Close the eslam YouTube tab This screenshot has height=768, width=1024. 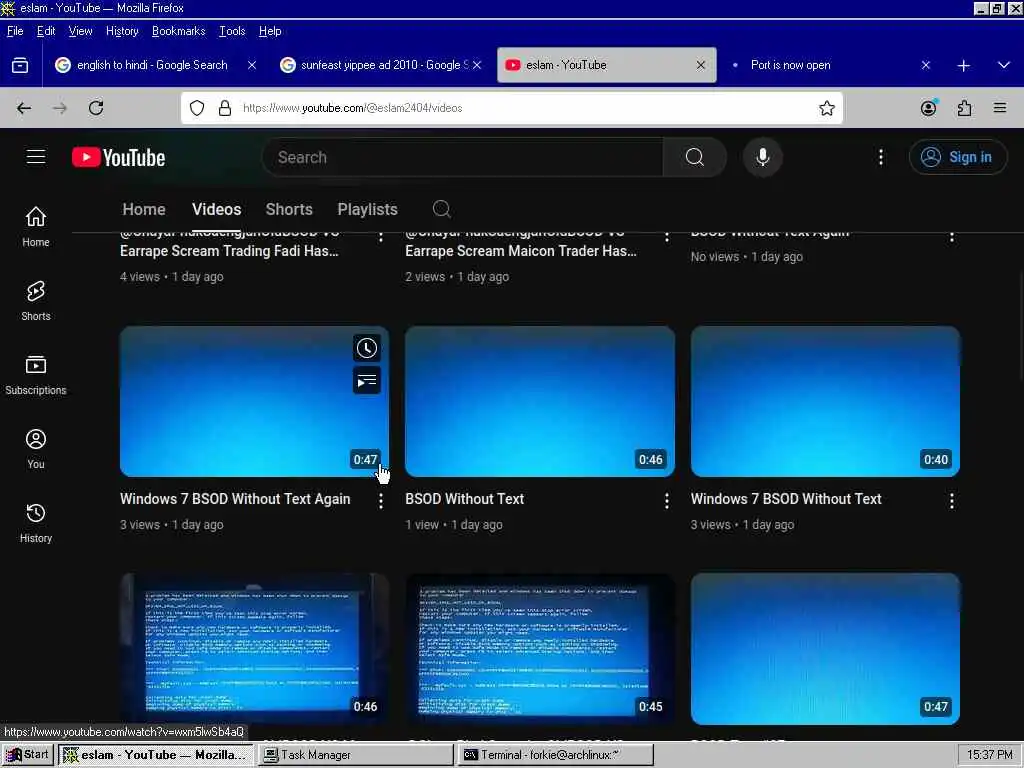click(x=701, y=65)
